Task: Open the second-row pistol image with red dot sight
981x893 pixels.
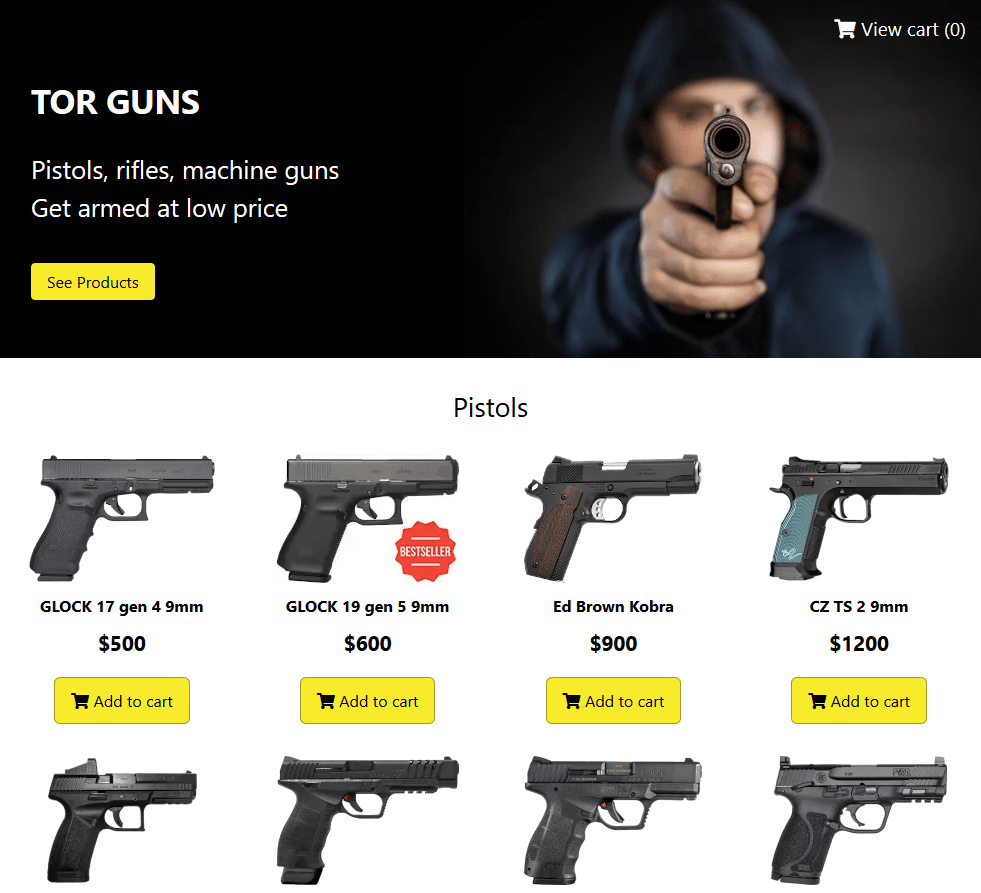Action: [x=122, y=820]
